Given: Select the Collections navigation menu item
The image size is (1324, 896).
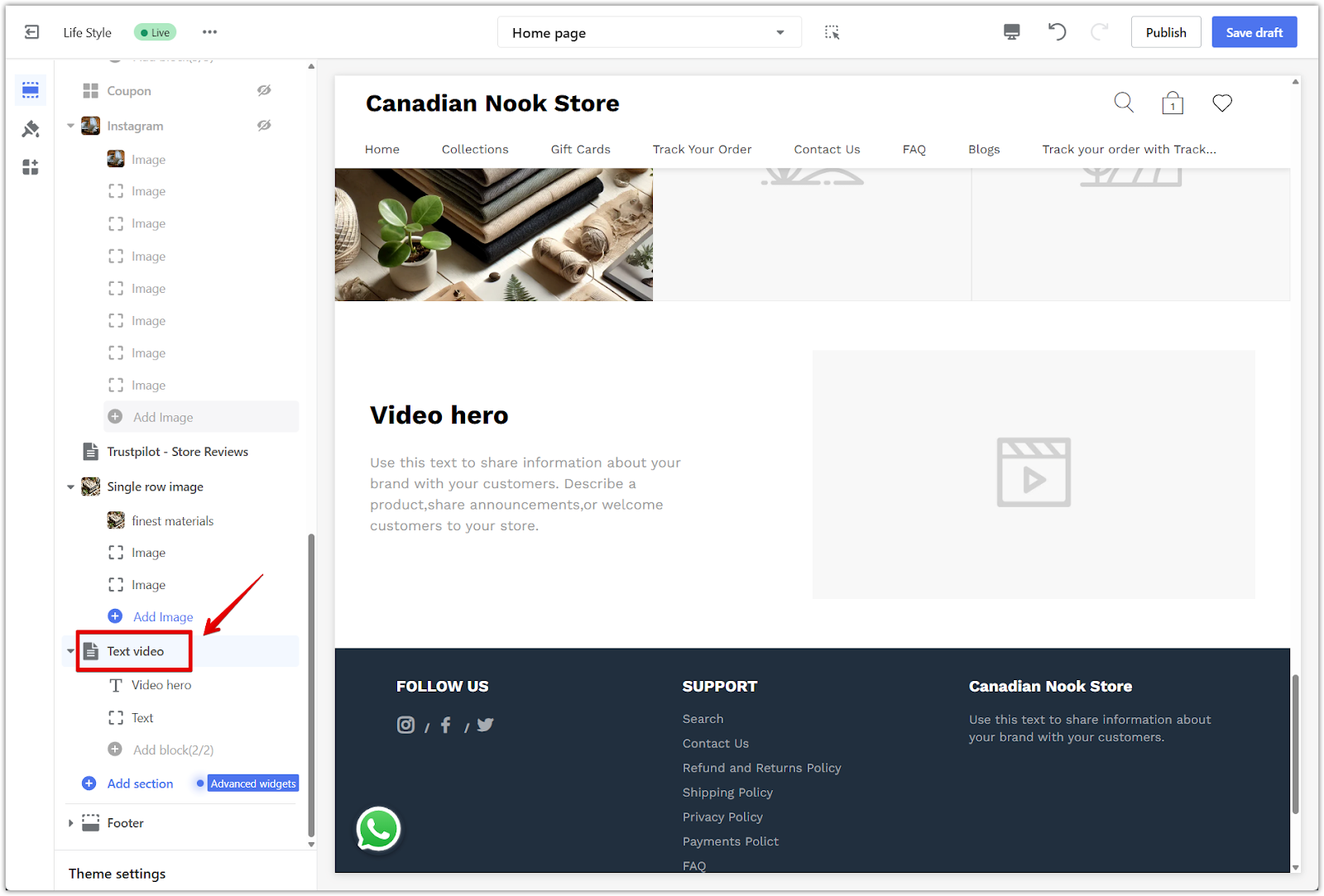Looking at the screenshot, I should pyautogui.click(x=475, y=150).
